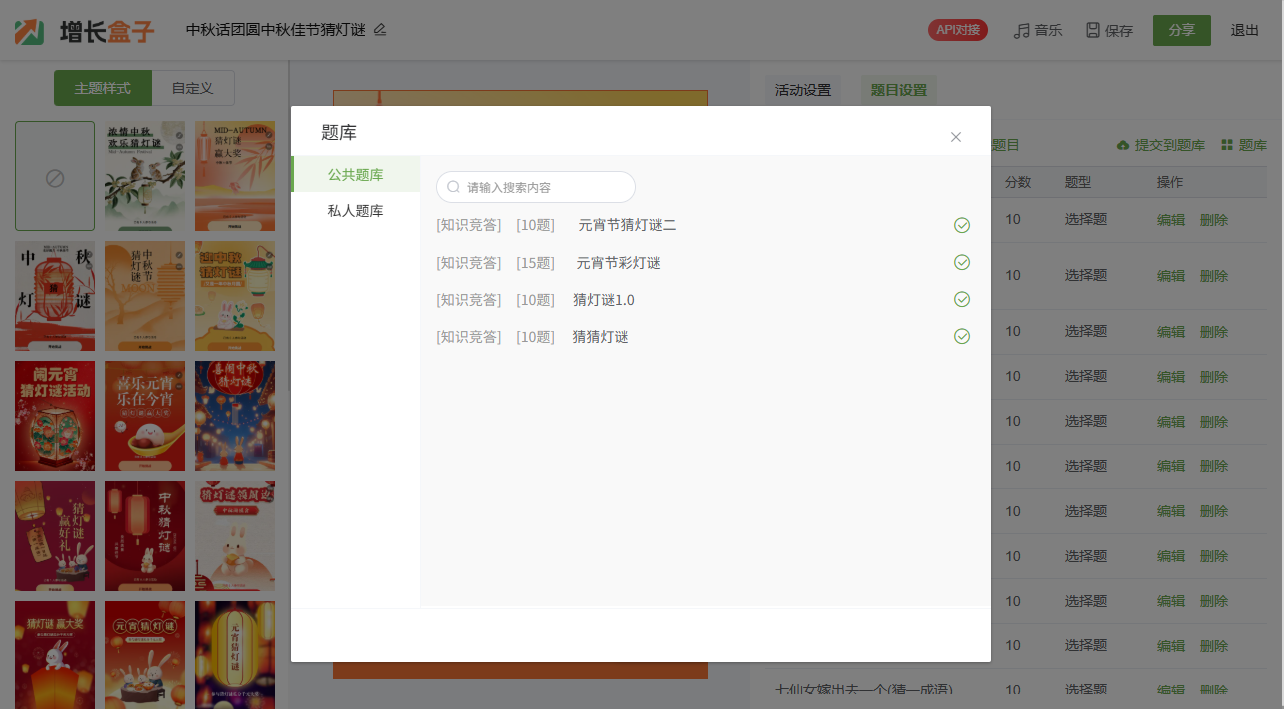The height and width of the screenshot is (709, 1284).
Task: Click the 题库 grid icon at top right
Action: coord(1227,146)
